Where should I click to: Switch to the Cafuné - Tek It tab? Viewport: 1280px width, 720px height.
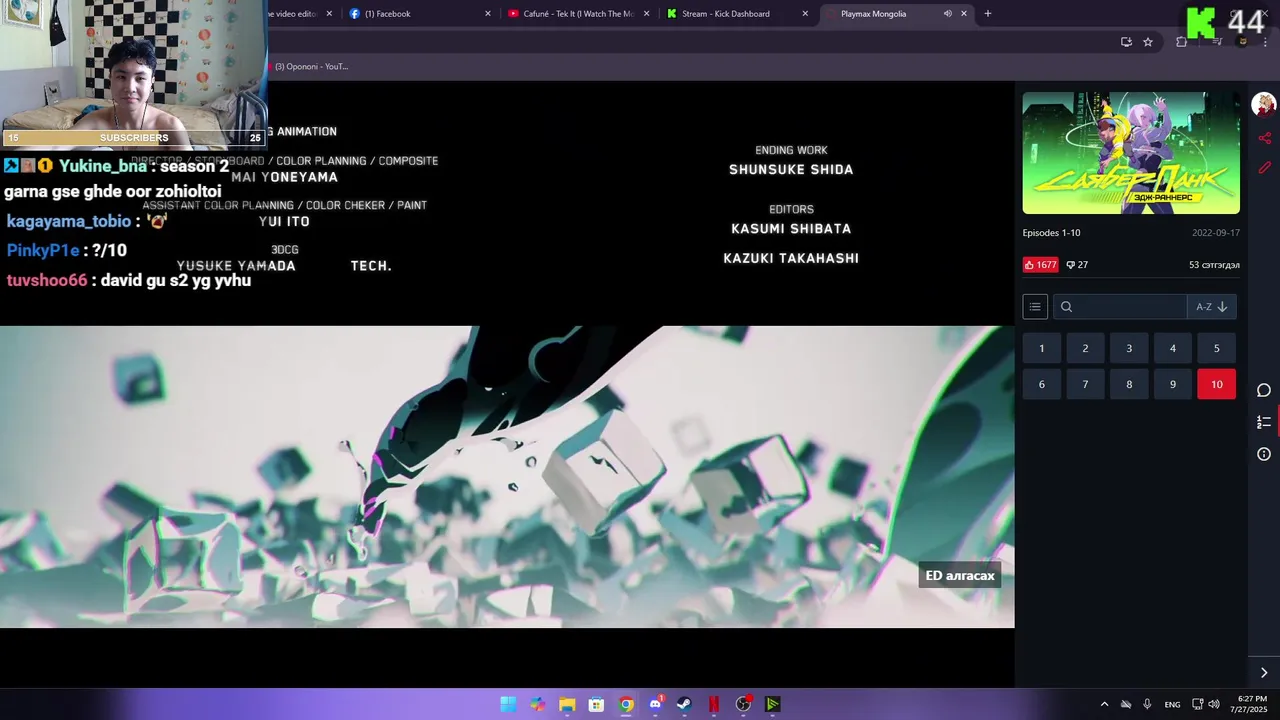(578, 14)
